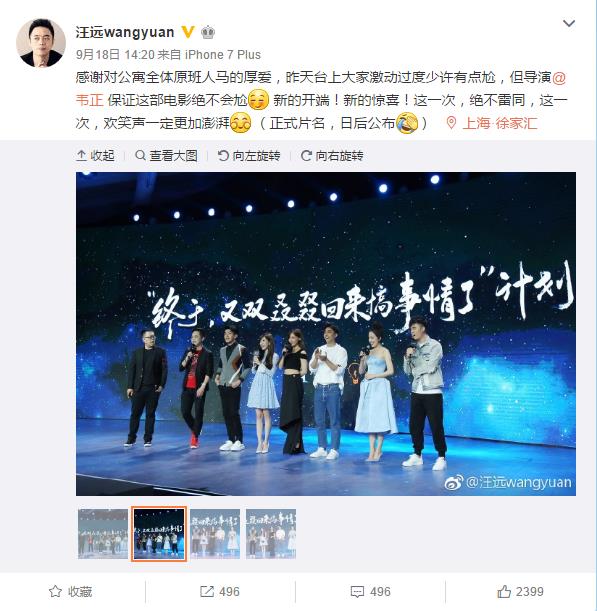The width and height of the screenshot is (597, 611).
Task: Rotate the image left with 向左旋转
Action: point(249,155)
